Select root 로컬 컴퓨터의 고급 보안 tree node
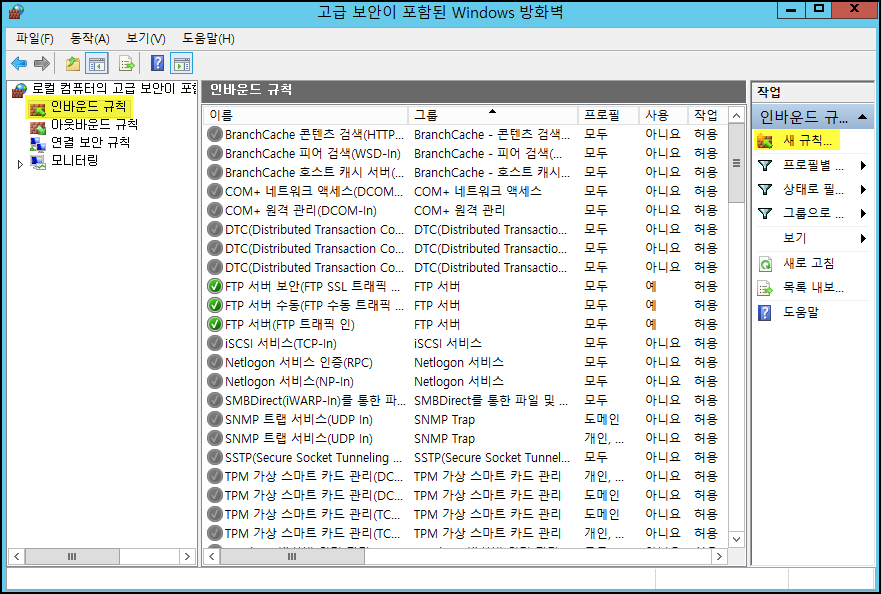The image size is (881, 594). pos(114,88)
